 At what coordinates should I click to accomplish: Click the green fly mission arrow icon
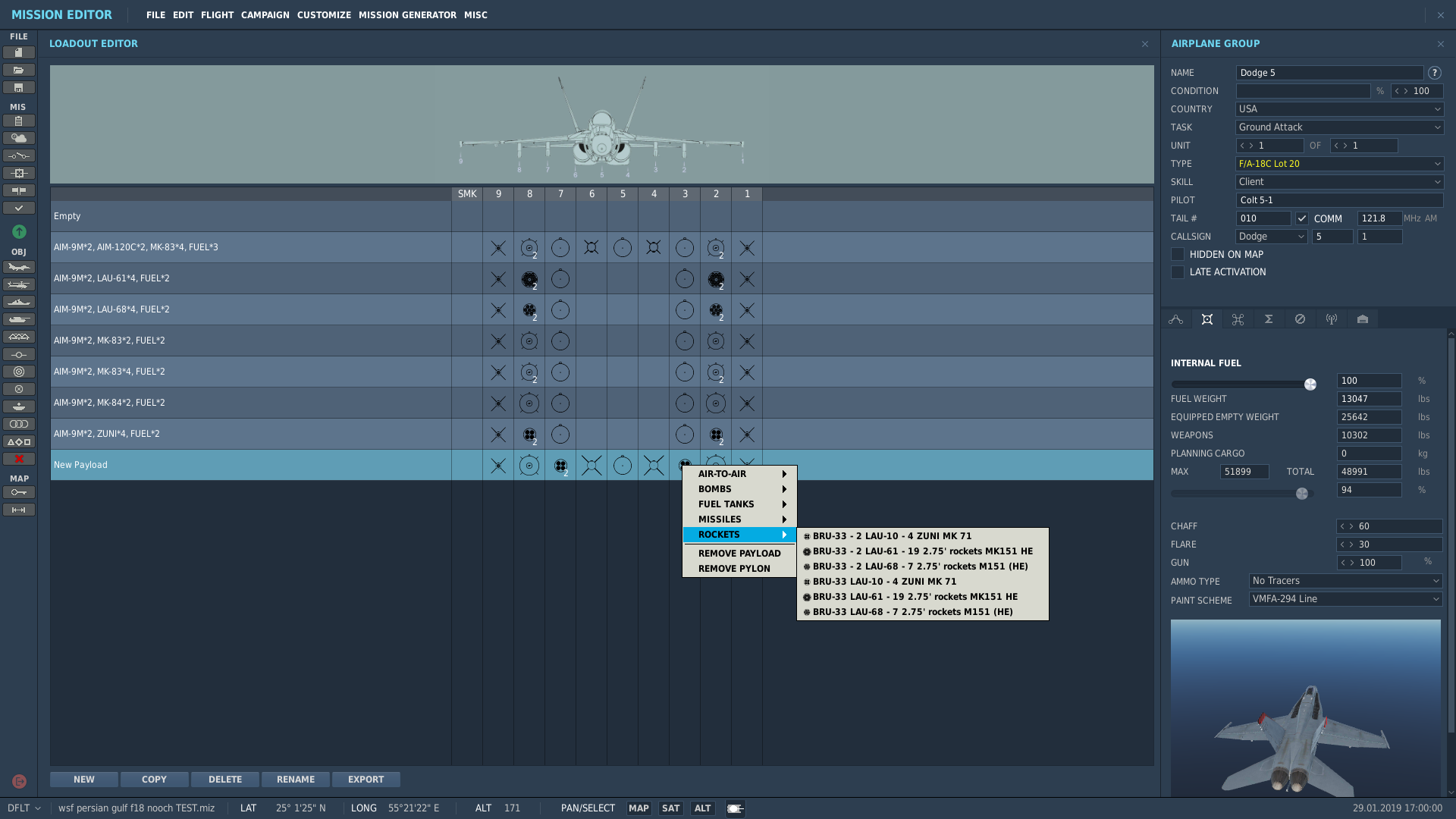(19, 231)
